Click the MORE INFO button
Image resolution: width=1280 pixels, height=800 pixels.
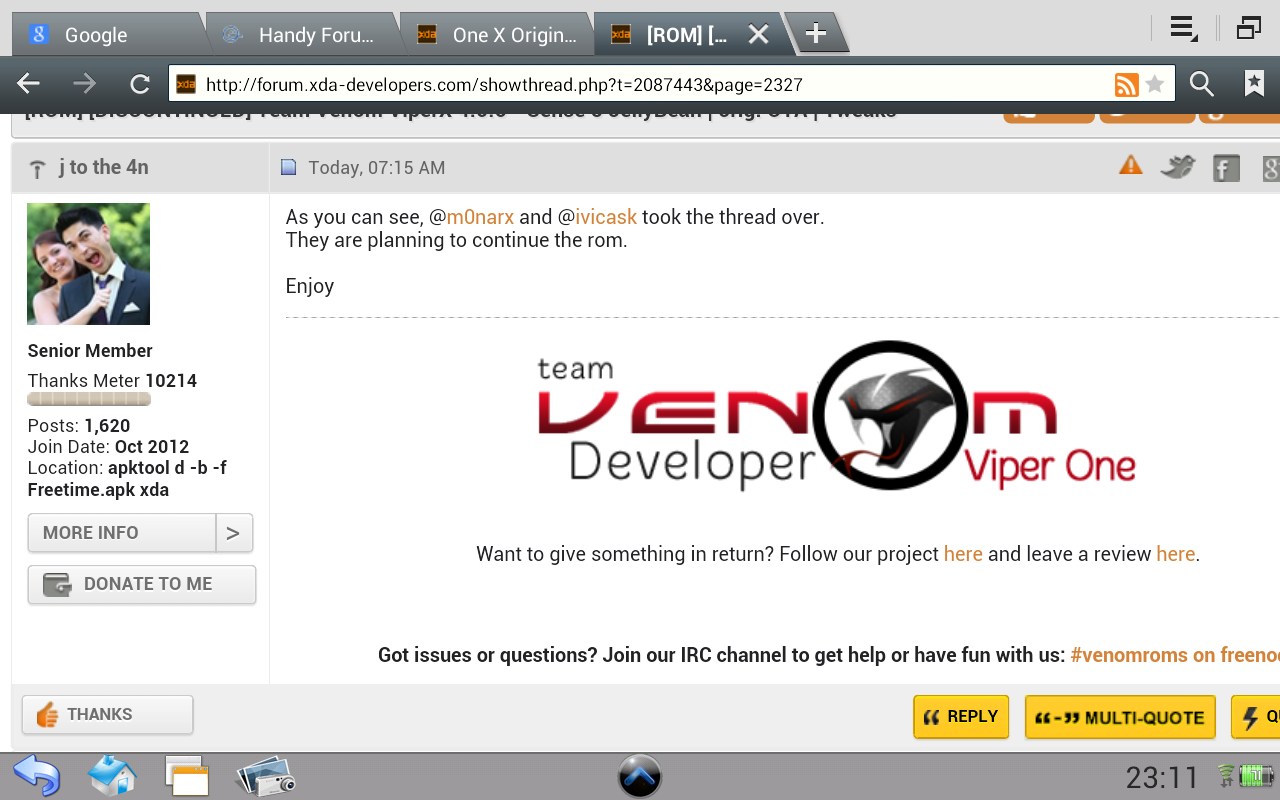tap(122, 533)
